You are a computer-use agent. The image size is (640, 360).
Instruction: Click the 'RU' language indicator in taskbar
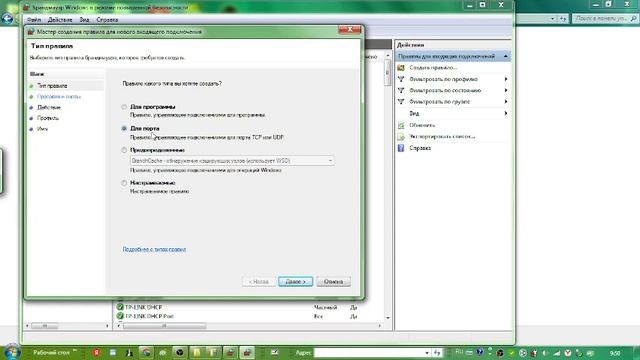(459, 352)
